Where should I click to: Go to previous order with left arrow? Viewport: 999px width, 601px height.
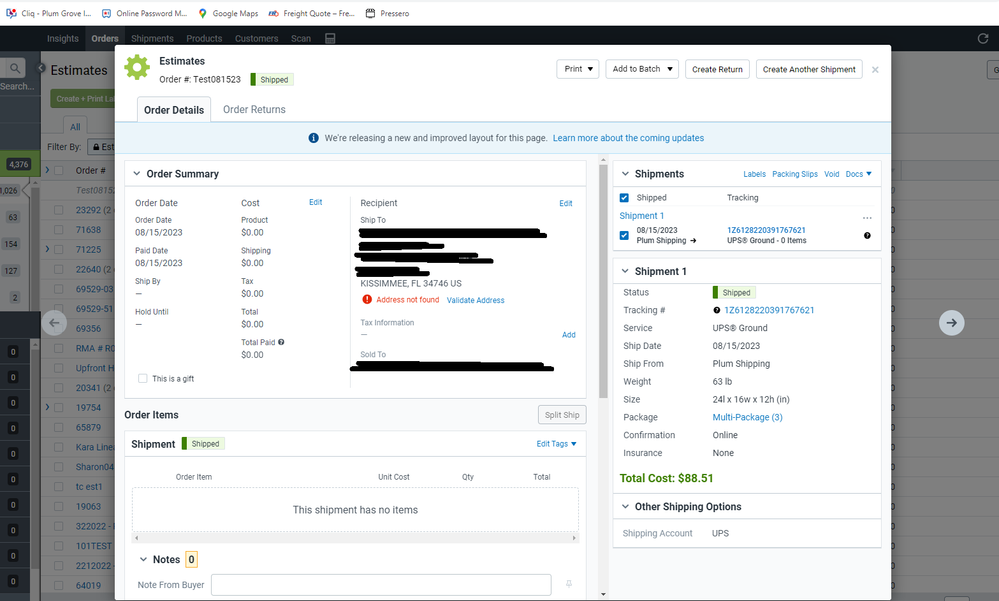pyautogui.click(x=55, y=322)
